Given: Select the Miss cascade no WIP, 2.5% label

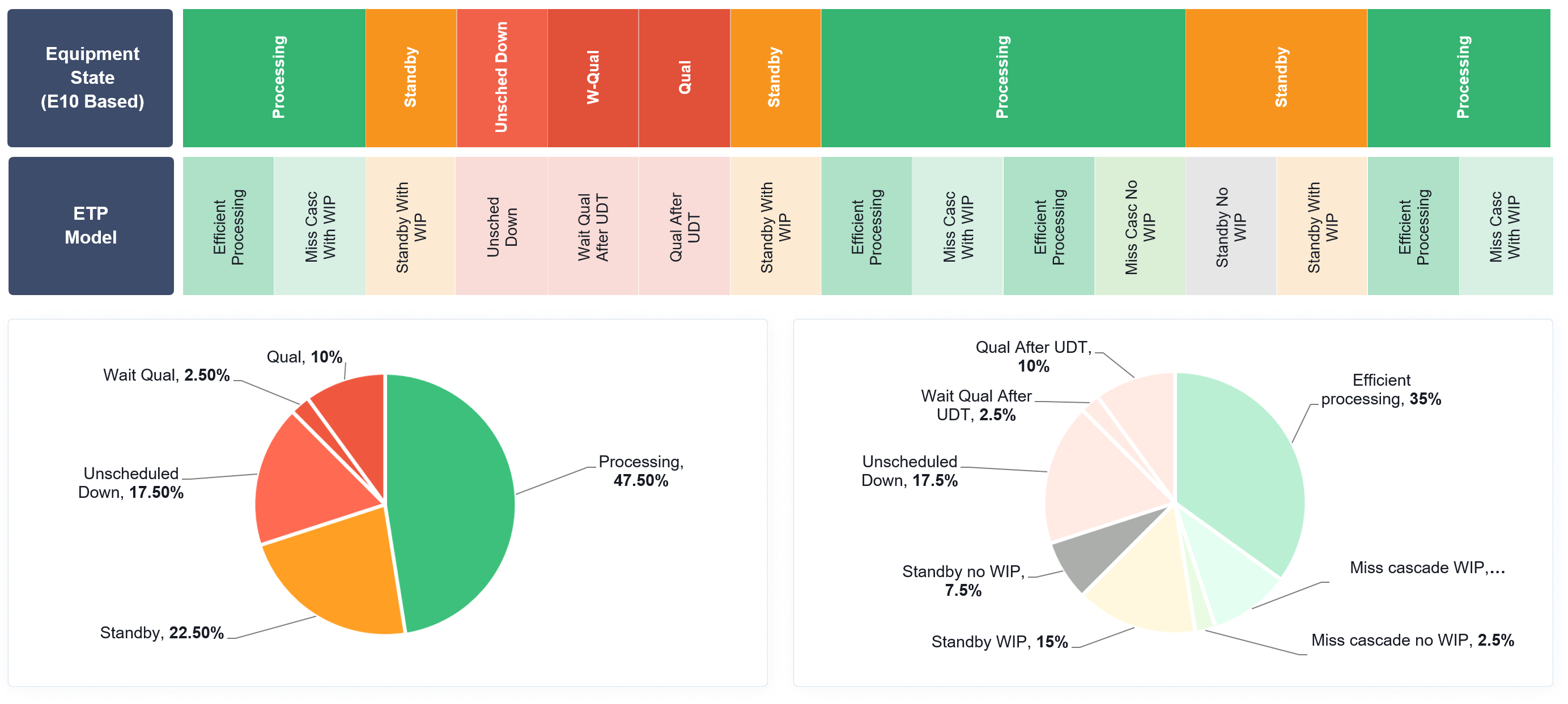Looking at the screenshot, I should [x=1412, y=640].
